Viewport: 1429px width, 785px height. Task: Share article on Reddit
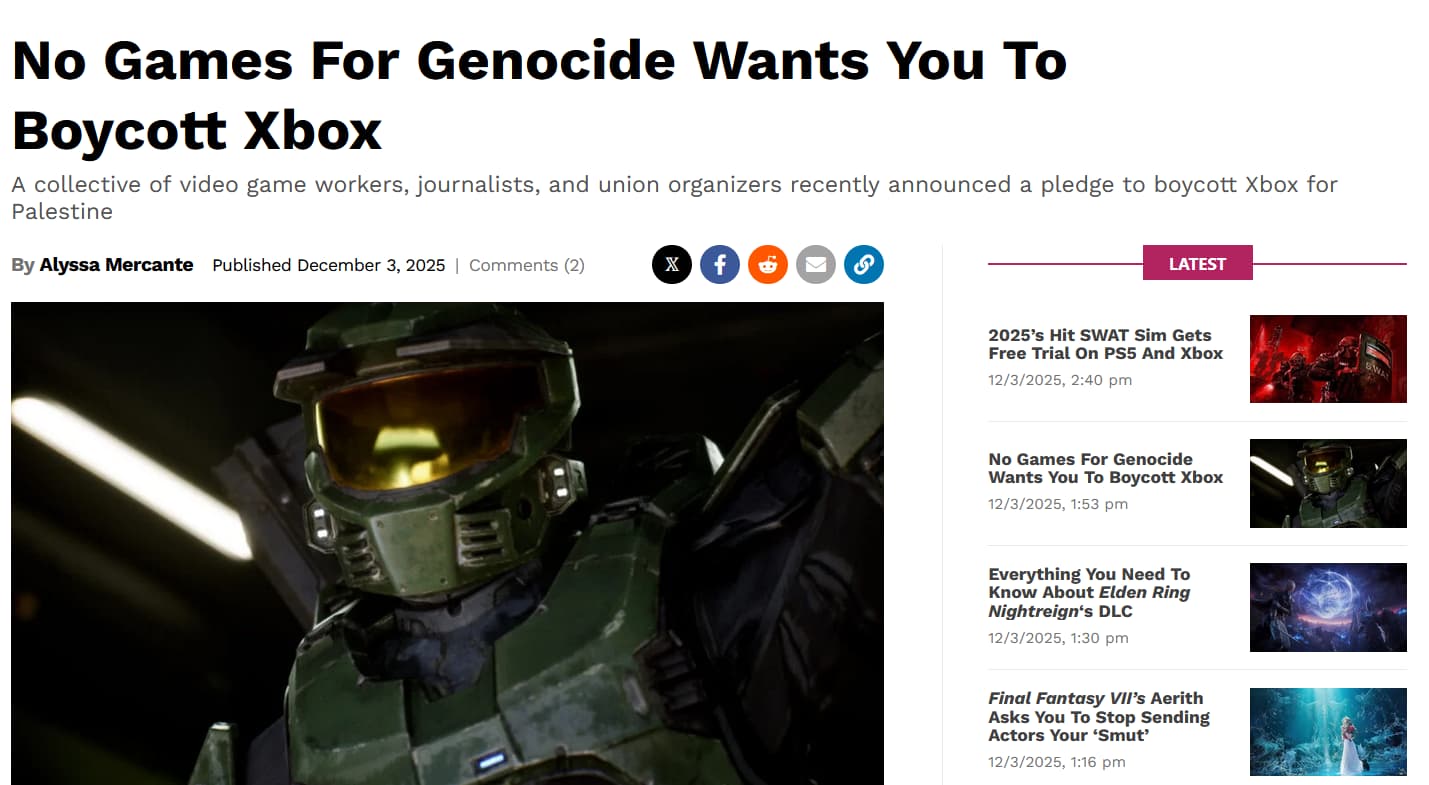(768, 265)
